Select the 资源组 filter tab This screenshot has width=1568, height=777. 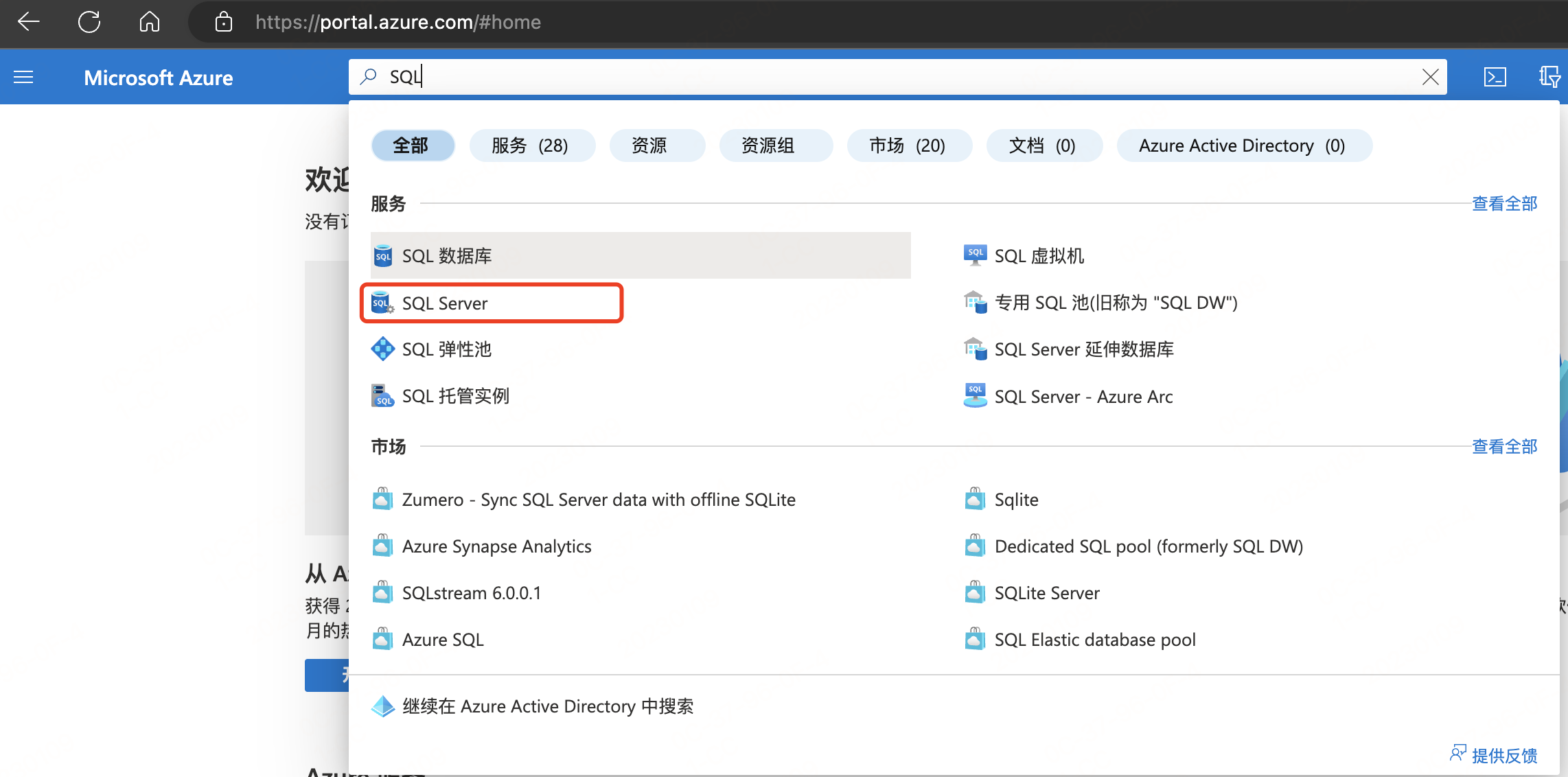pyautogui.click(x=776, y=146)
